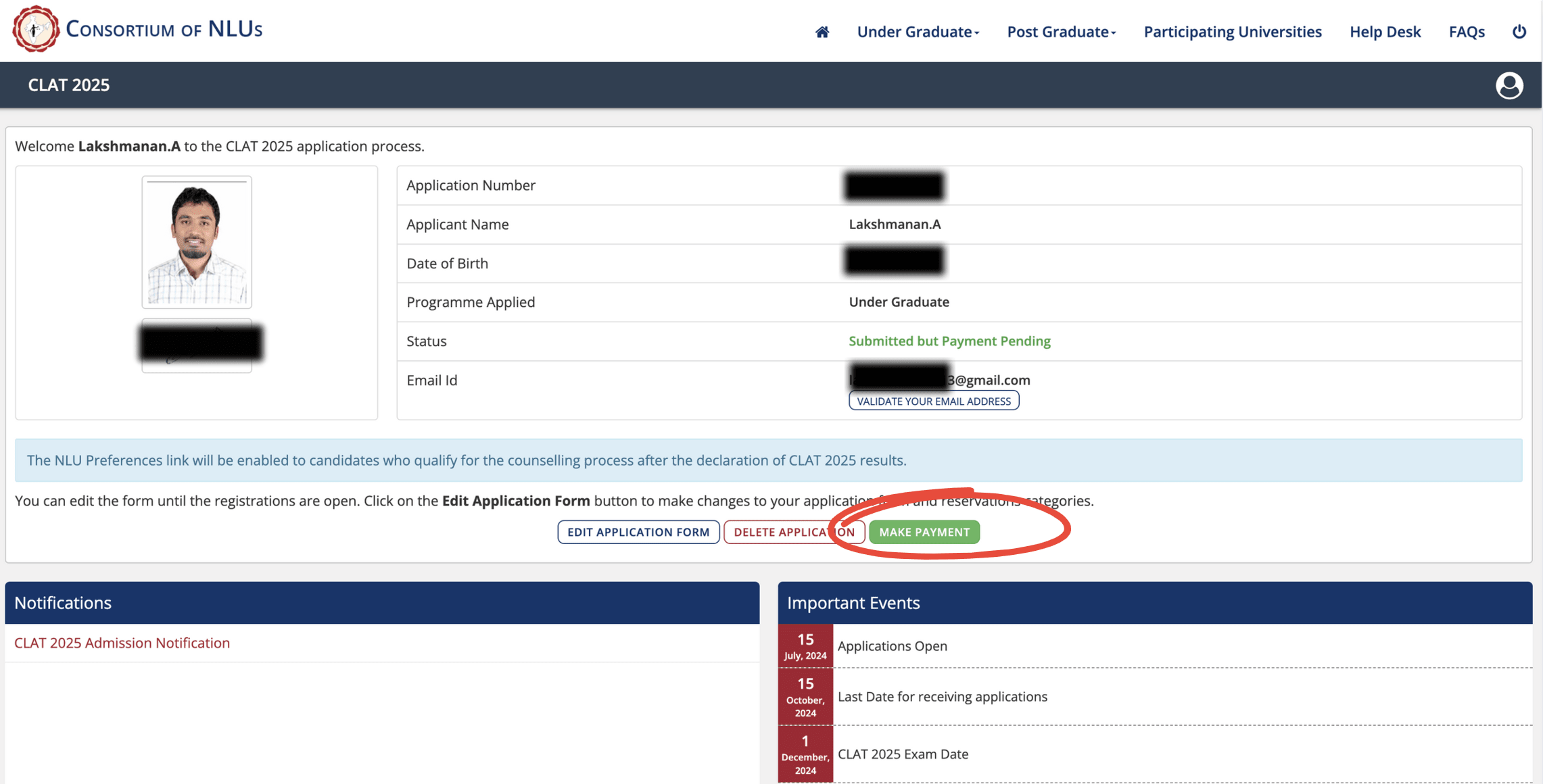Click Last Date for receiving applications row
Screen dimensions: 1543x784
(x=1155, y=697)
